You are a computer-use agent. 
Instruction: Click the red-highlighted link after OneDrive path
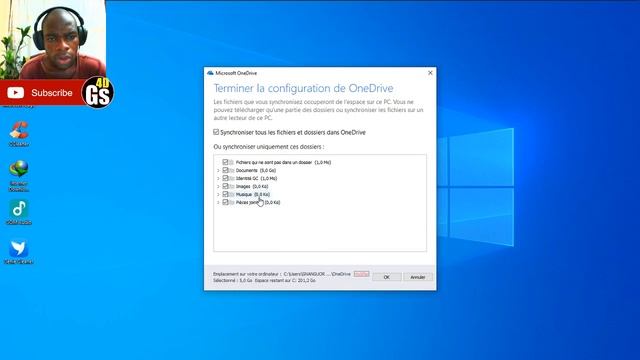pyautogui.click(x=361, y=274)
